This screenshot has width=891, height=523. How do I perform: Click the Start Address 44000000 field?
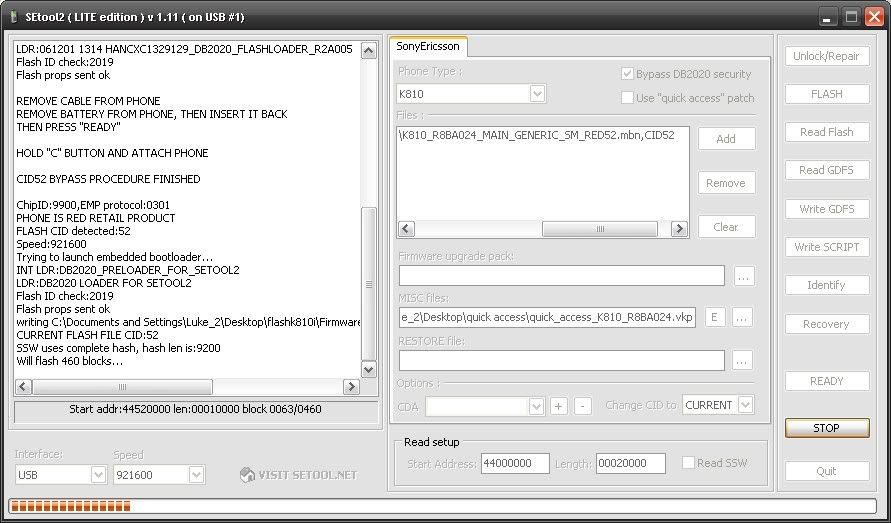point(515,463)
